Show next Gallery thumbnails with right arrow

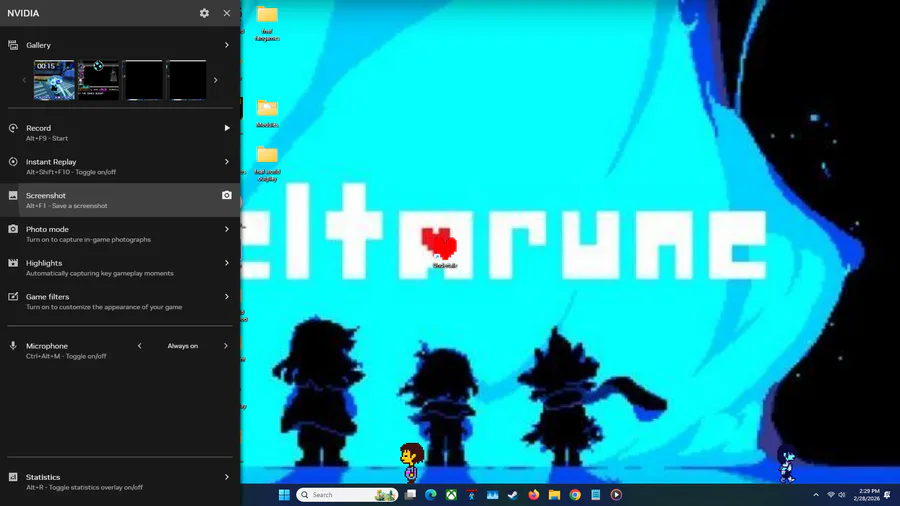(215, 80)
